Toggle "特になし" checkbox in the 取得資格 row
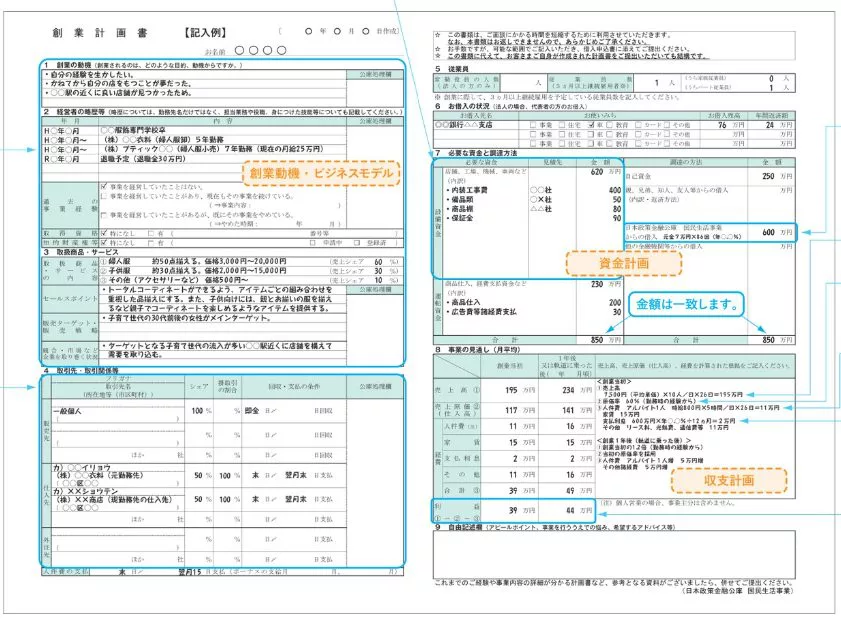 (x=104, y=234)
